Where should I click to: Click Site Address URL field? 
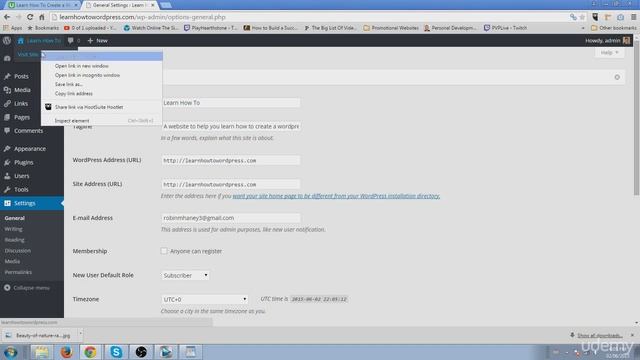[x=231, y=184]
